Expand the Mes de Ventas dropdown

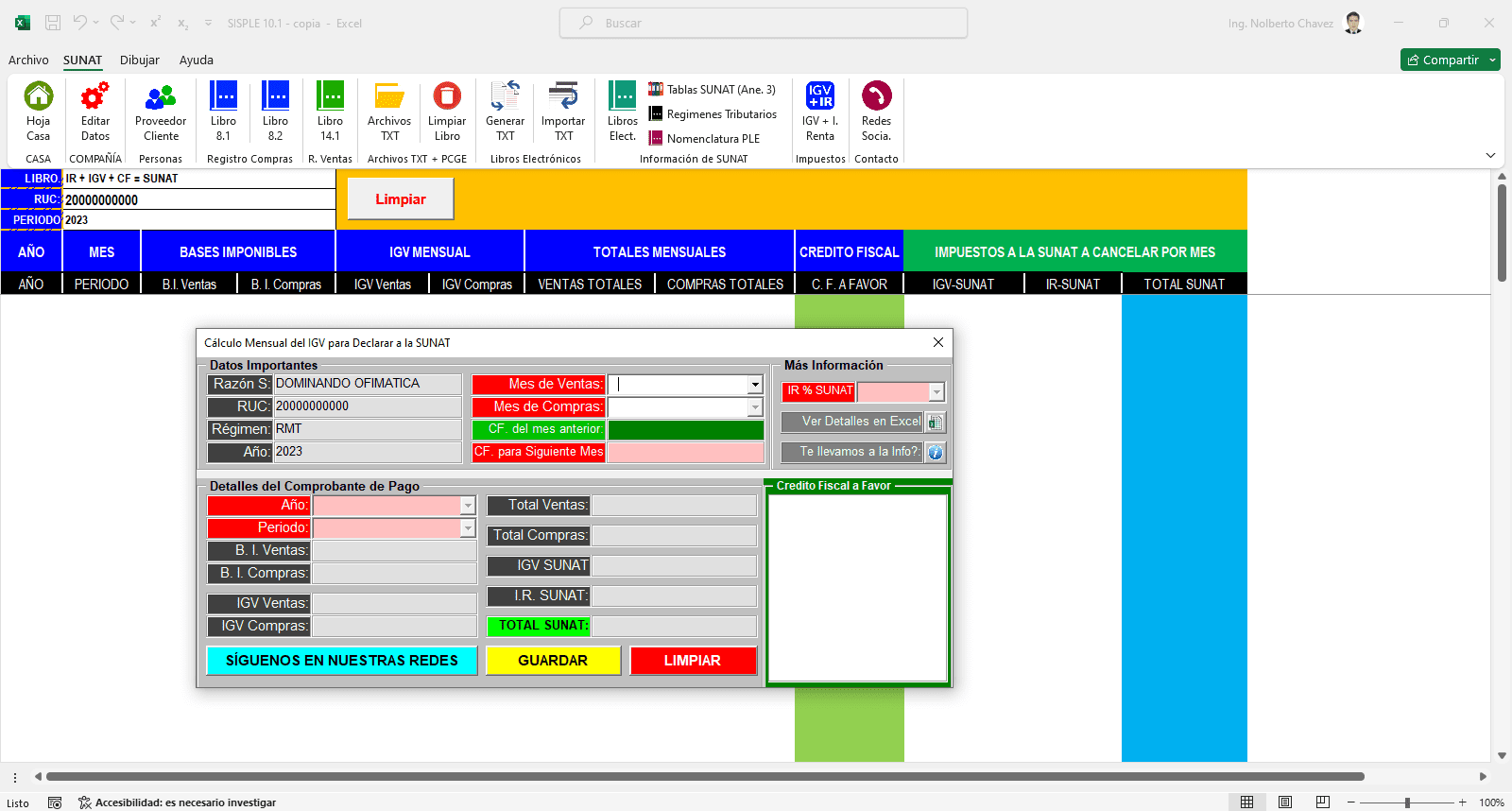[755, 385]
